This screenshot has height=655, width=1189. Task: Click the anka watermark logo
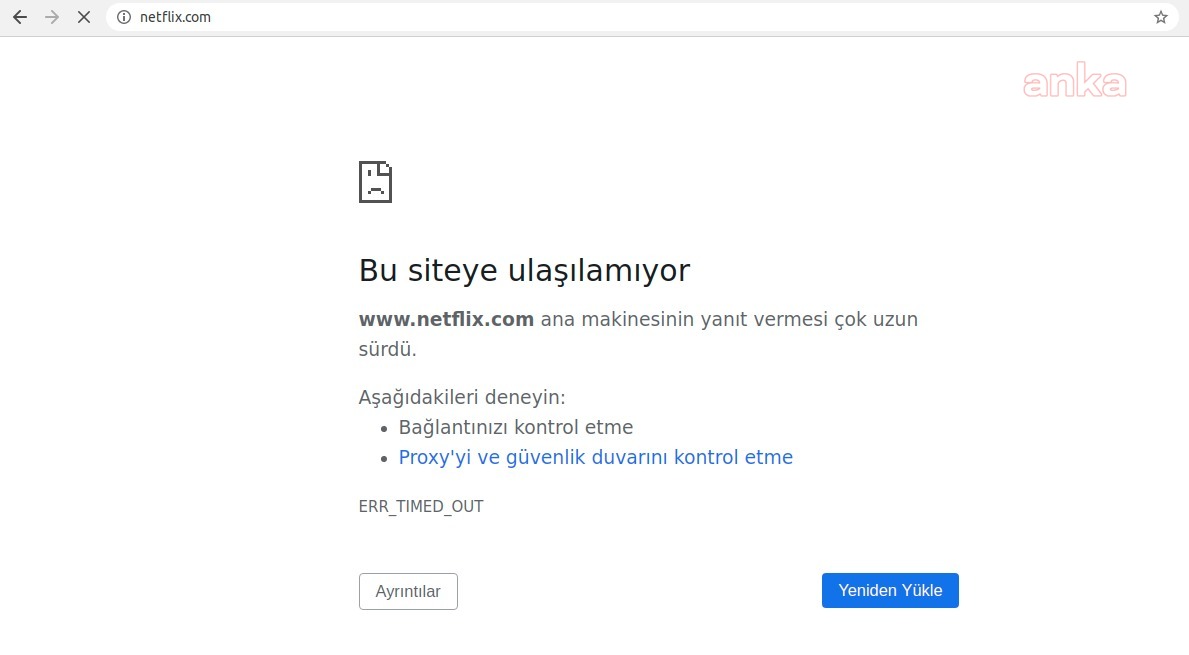[1074, 84]
